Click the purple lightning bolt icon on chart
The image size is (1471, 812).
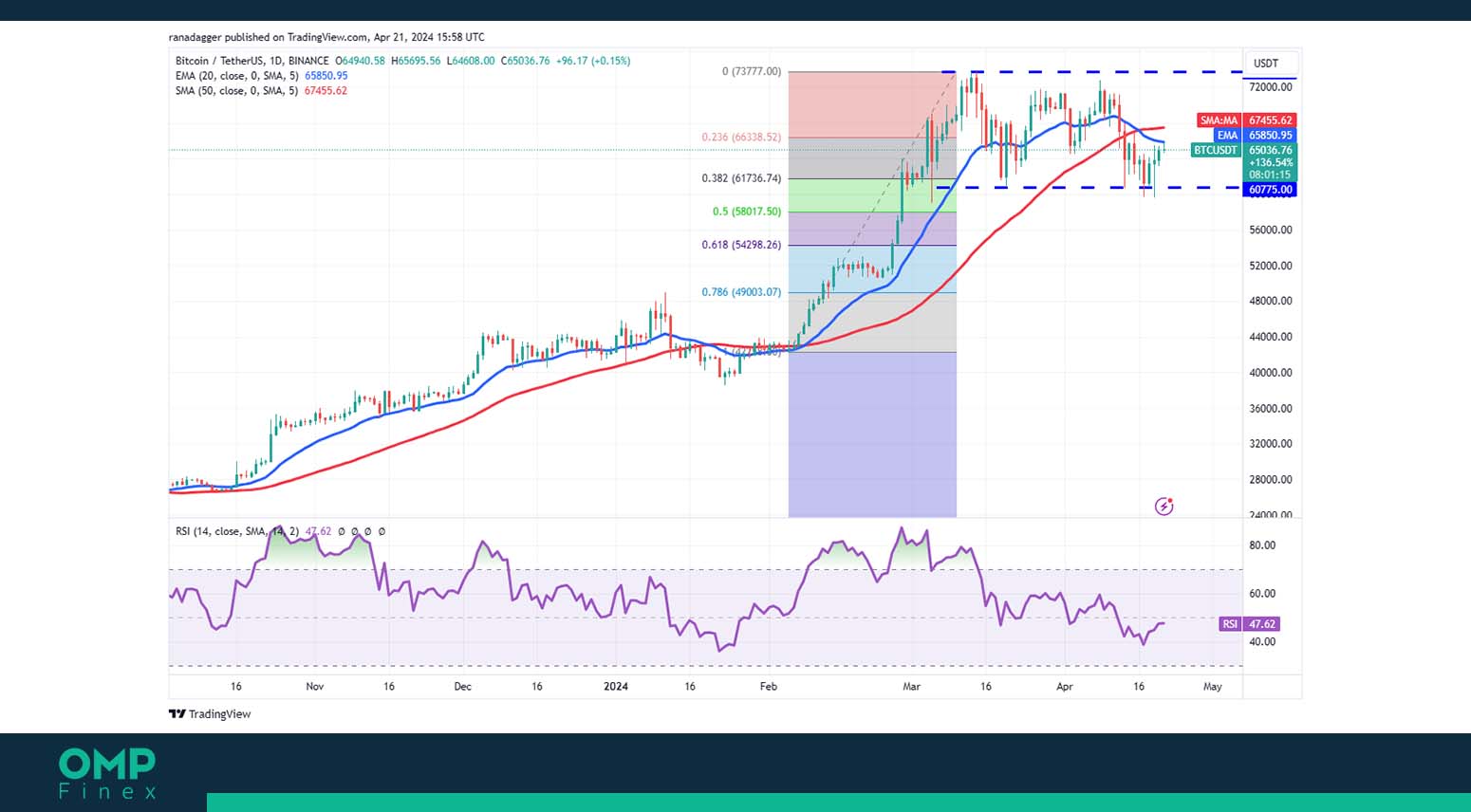click(1164, 506)
